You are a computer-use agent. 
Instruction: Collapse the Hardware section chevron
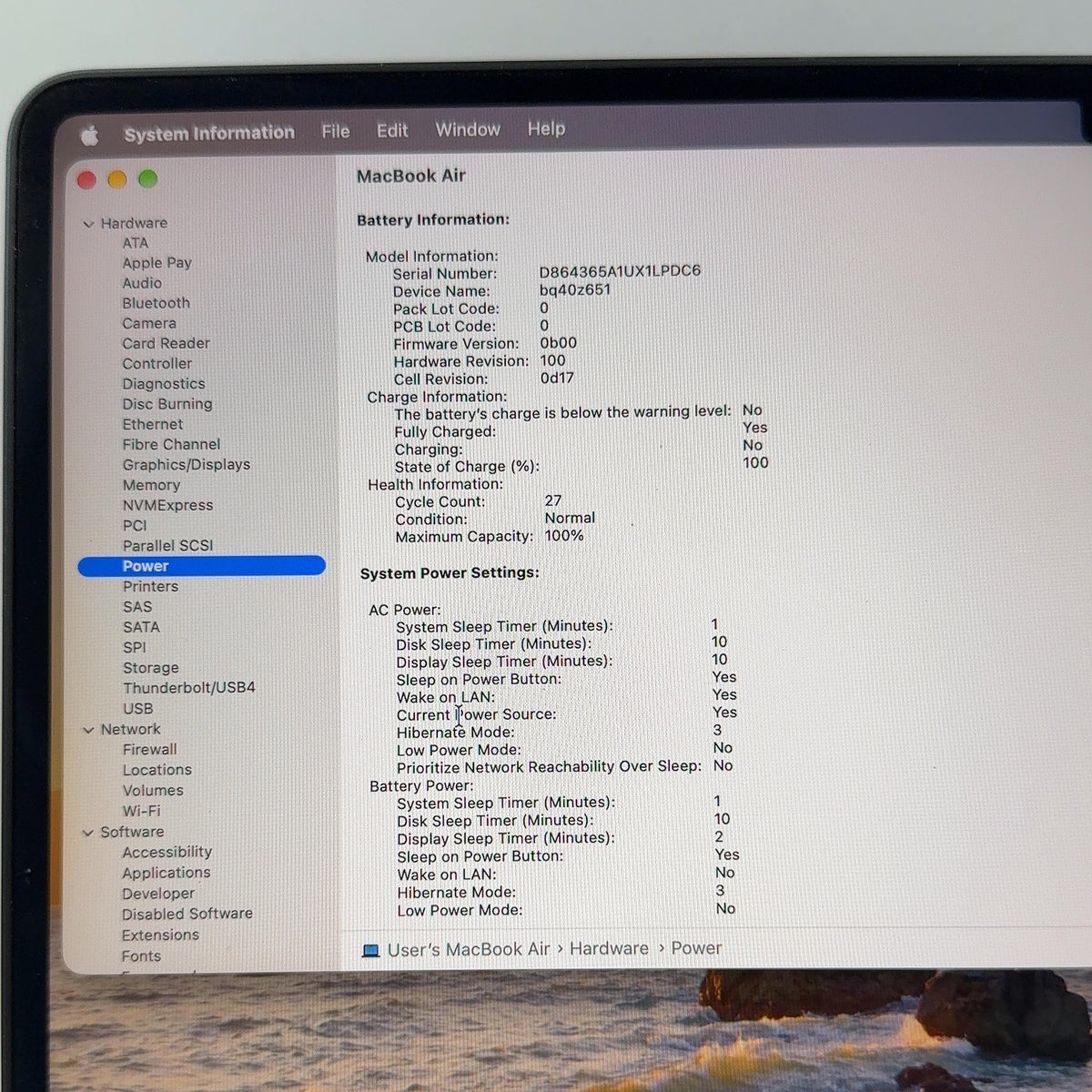(88, 224)
